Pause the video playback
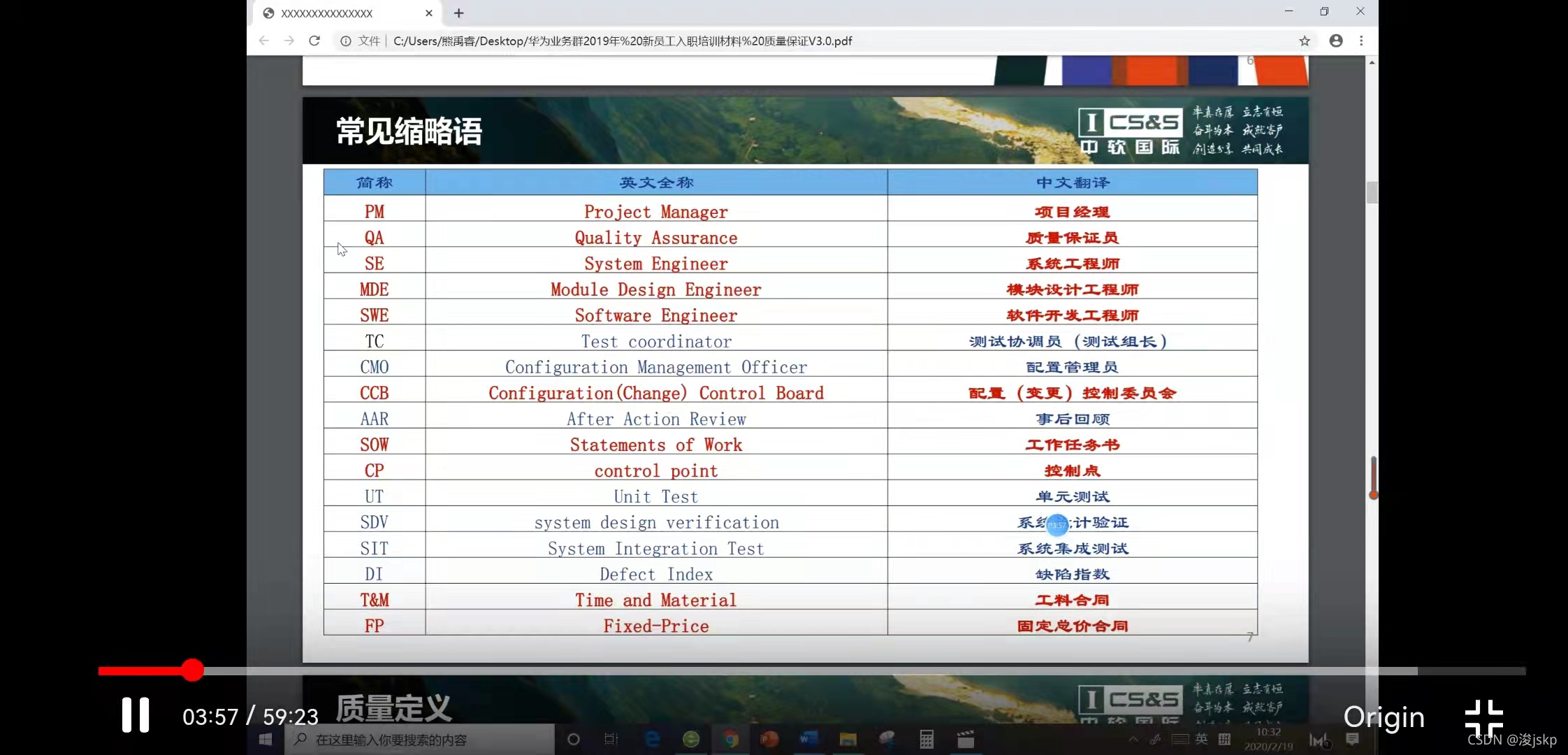Image resolution: width=1568 pixels, height=755 pixels. 136,715
